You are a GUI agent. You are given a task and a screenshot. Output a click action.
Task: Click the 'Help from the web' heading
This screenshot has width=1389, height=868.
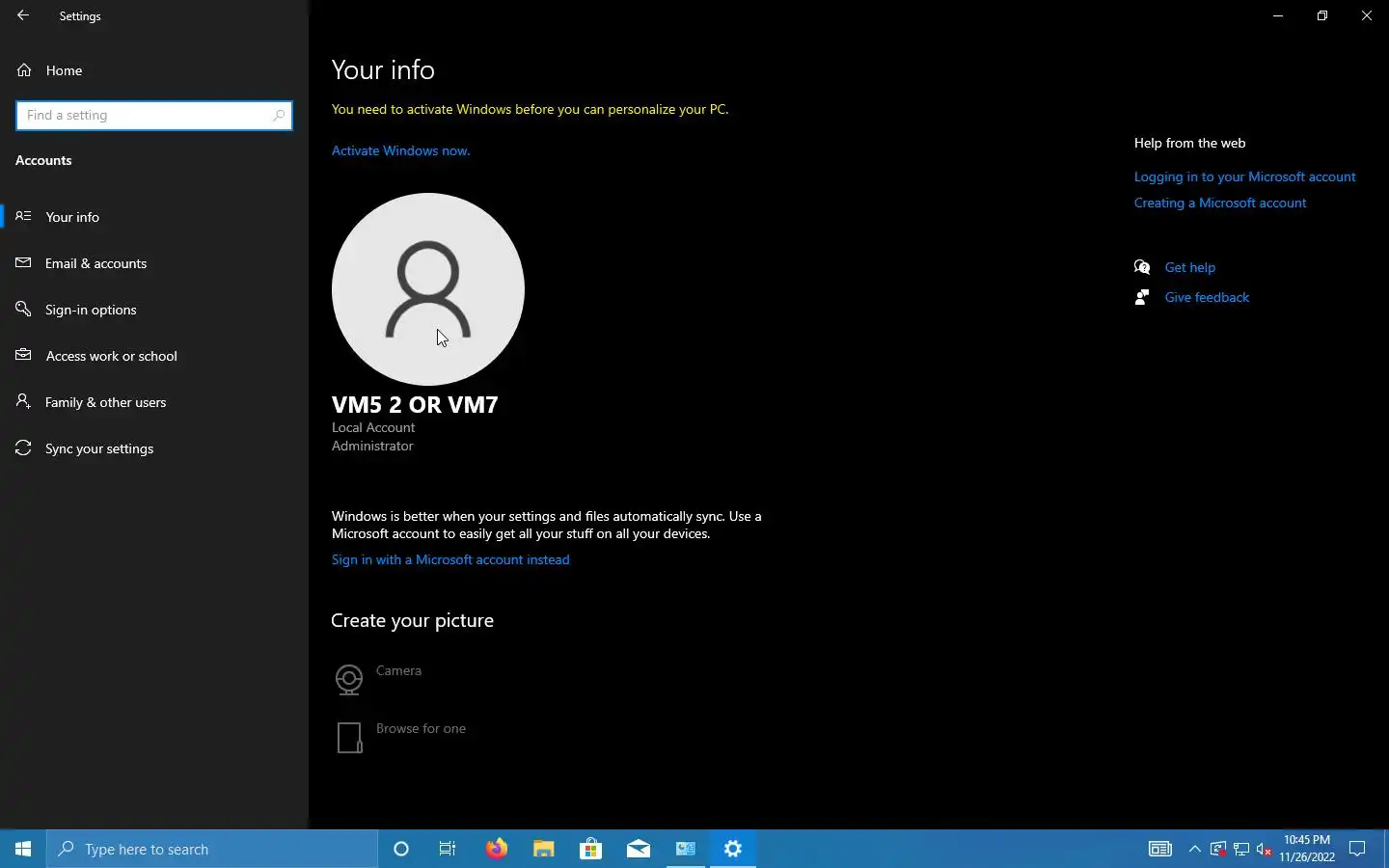(x=1189, y=143)
